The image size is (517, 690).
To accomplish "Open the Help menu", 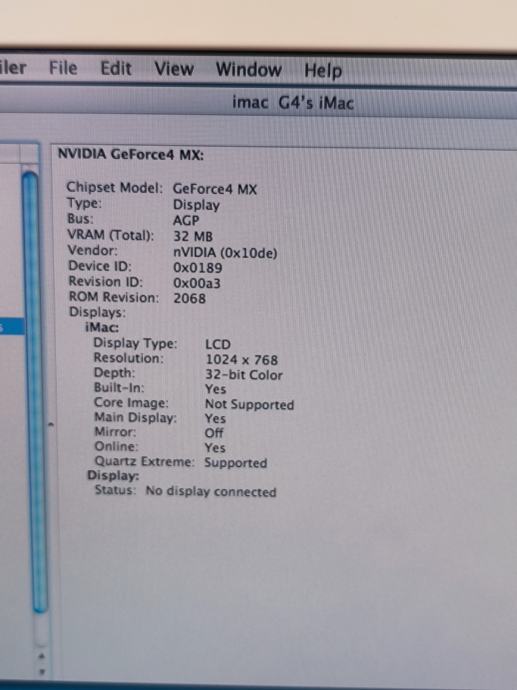I will [x=323, y=70].
